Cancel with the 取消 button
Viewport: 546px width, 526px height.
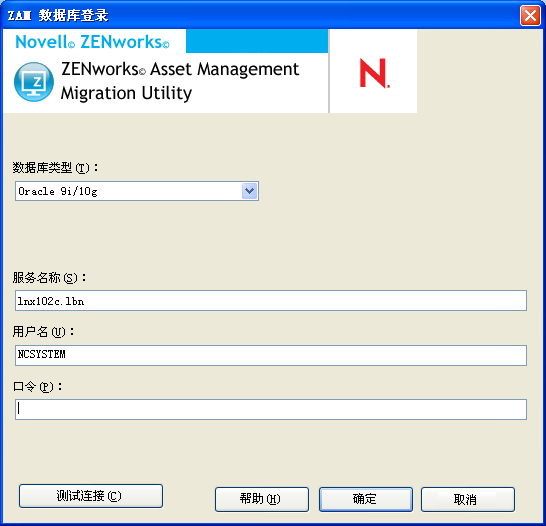pos(468,499)
